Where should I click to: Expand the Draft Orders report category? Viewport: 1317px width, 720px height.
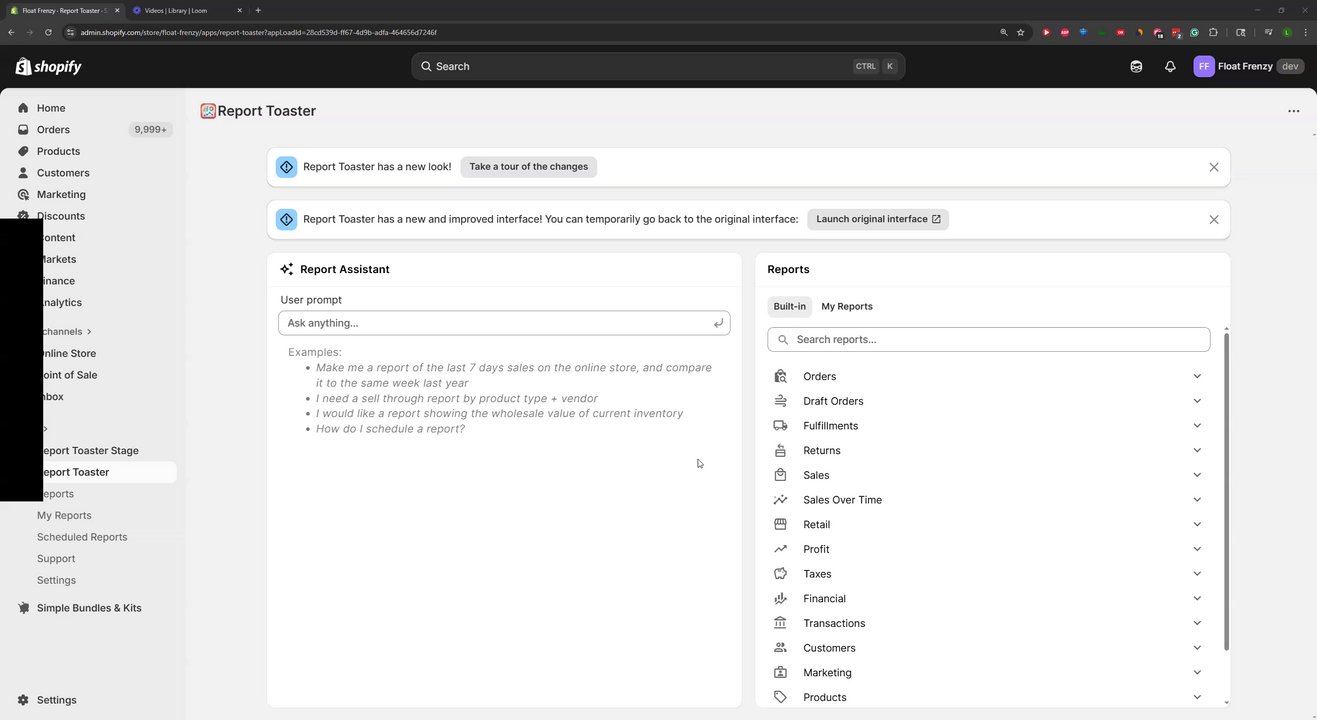pyautogui.click(x=1197, y=401)
